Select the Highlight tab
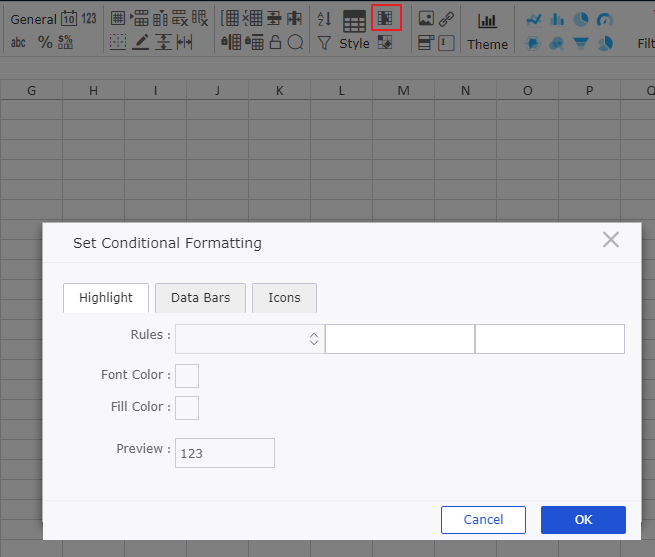Viewport: 655px width, 557px height. (x=106, y=298)
